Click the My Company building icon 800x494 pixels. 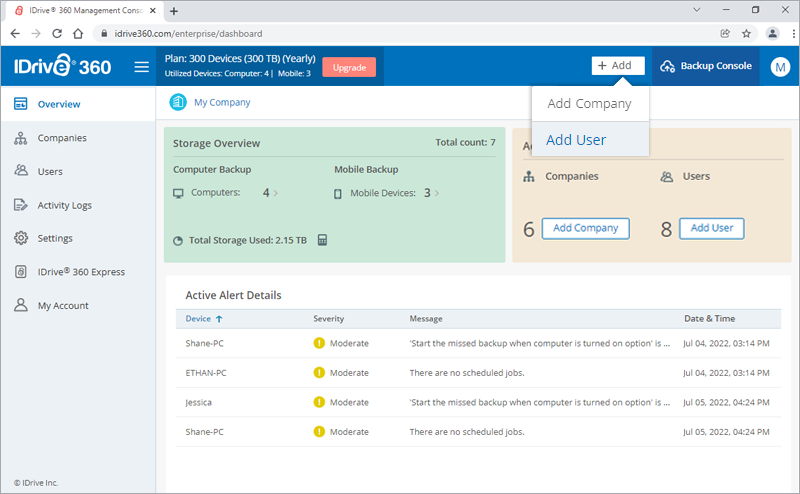click(x=178, y=102)
